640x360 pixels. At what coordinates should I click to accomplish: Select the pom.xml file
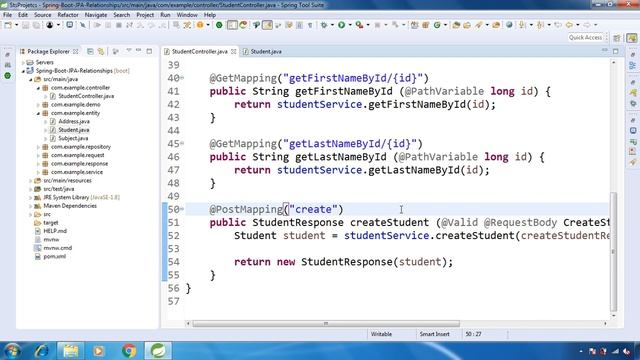click(54, 256)
